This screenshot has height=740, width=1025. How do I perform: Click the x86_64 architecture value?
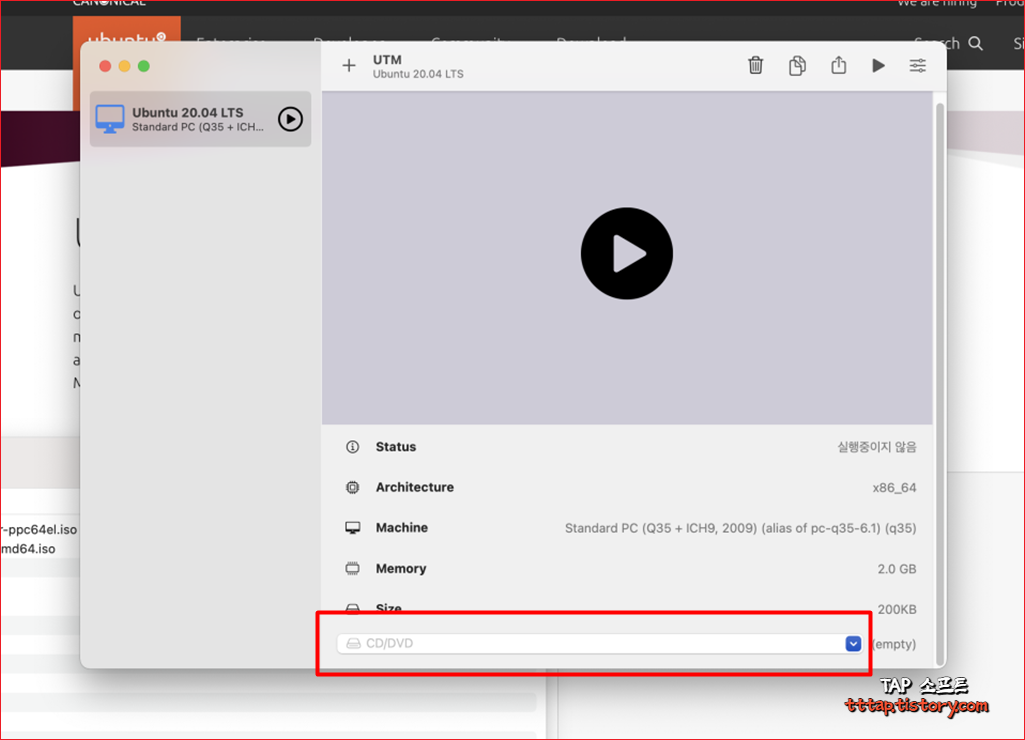pos(894,488)
